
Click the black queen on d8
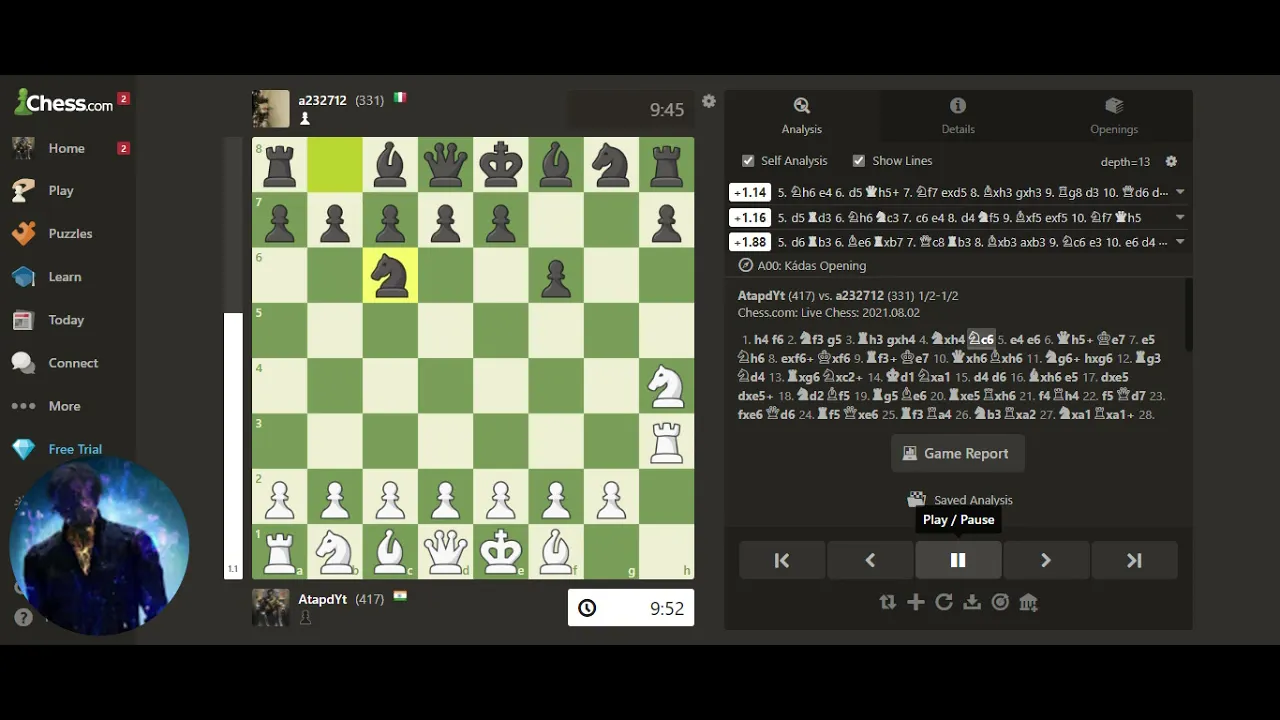click(445, 165)
